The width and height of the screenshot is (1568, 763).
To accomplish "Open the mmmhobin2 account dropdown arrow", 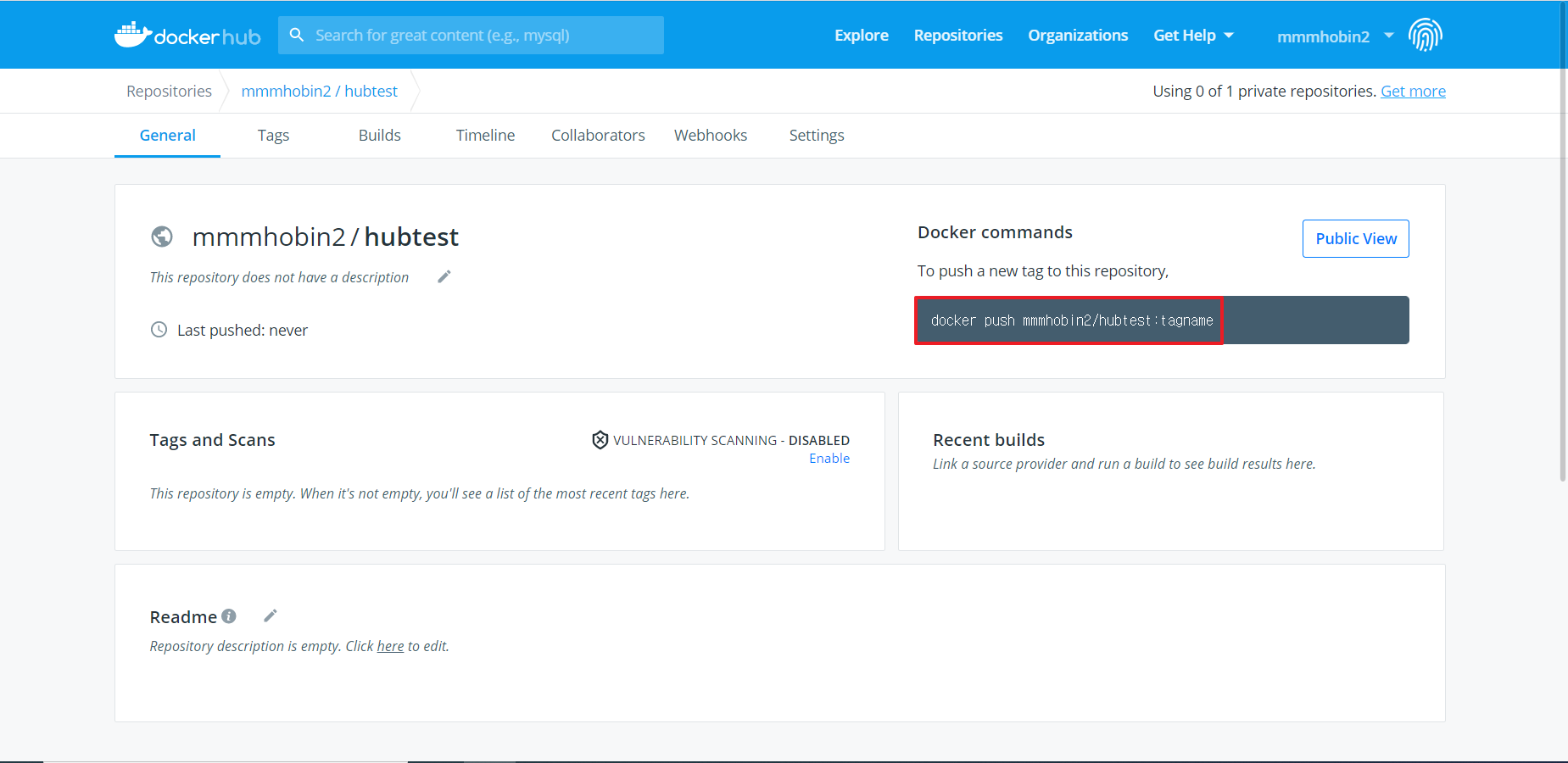I will click(1389, 36).
